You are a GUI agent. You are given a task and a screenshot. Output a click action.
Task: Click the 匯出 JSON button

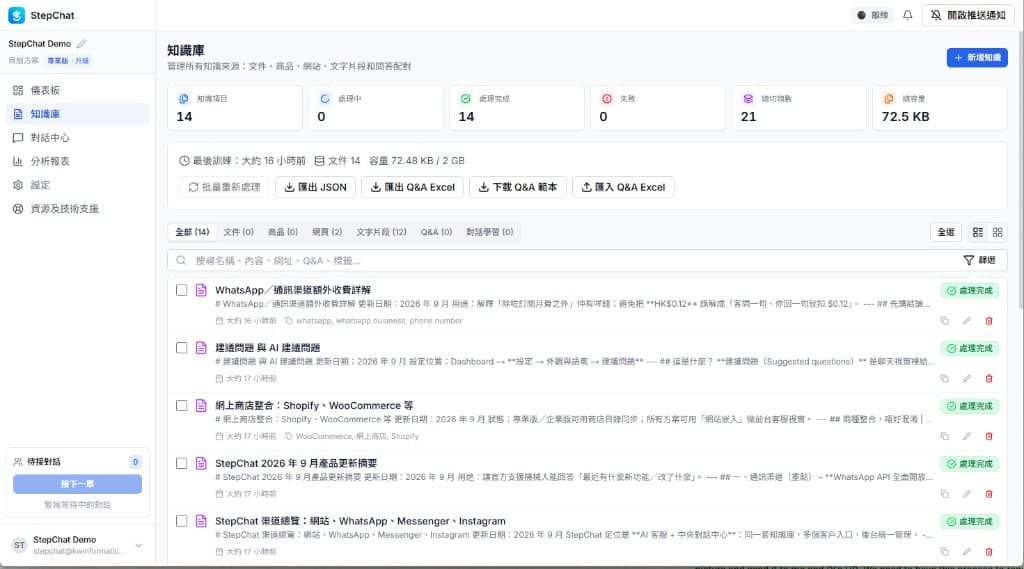(315, 187)
